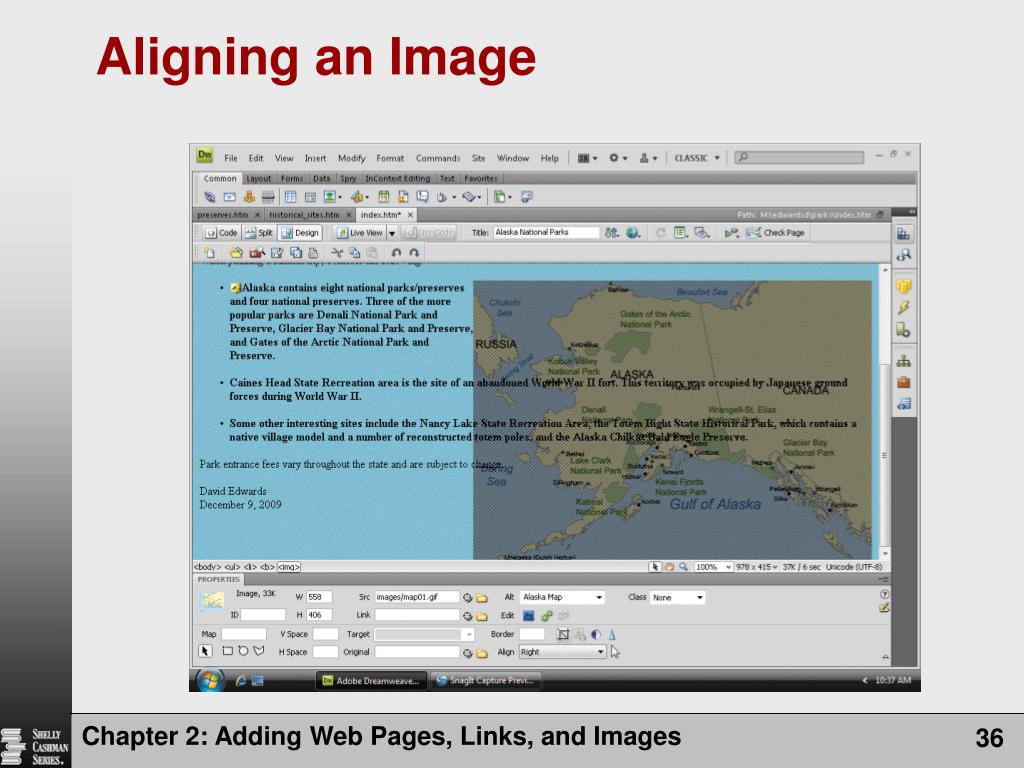Image resolution: width=1024 pixels, height=768 pixels.
Task: Open the Class dropdown showing None
Action: point(678,597)
